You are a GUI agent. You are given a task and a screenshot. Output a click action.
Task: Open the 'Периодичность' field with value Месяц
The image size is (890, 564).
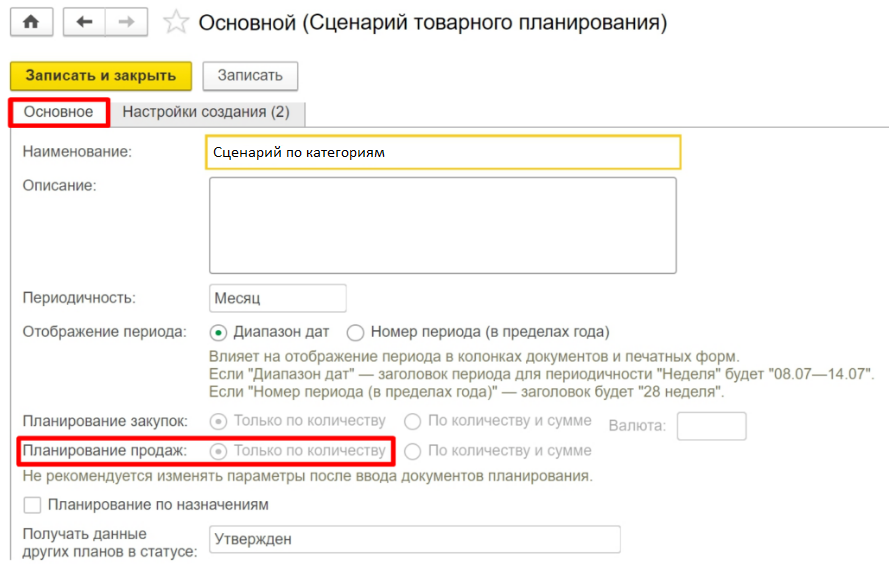(x=278, y=298)
